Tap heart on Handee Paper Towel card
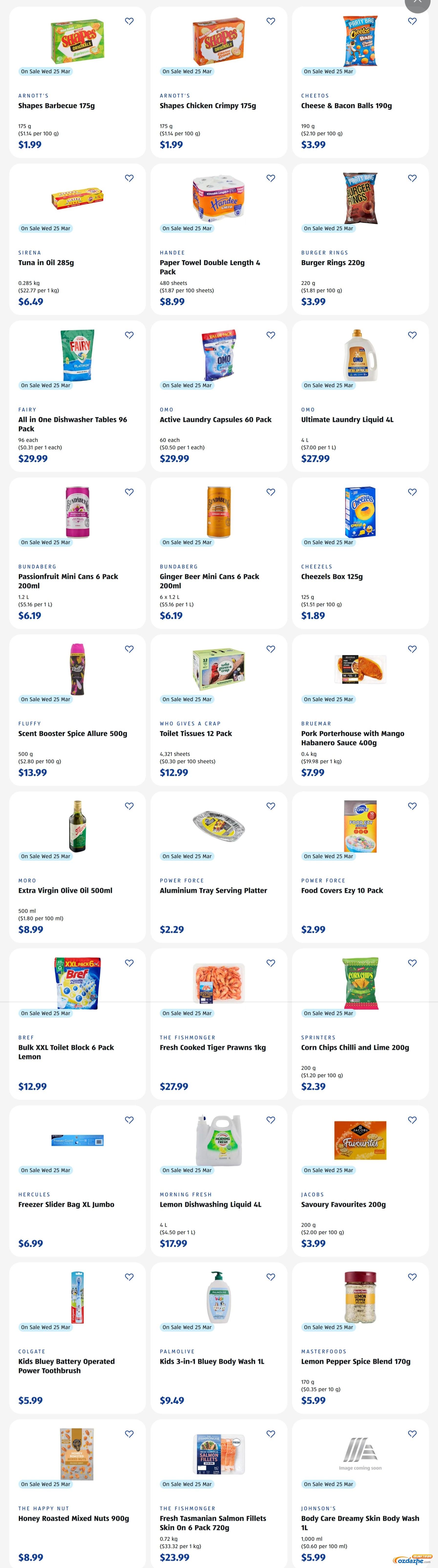The width and height of the screenshot is (438, 1568). [x=271, y=178]
